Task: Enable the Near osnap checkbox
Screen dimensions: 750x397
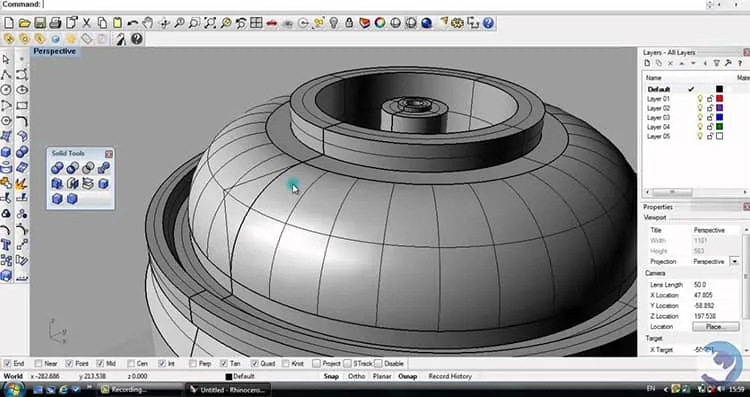Action: (x=38, y=364)
